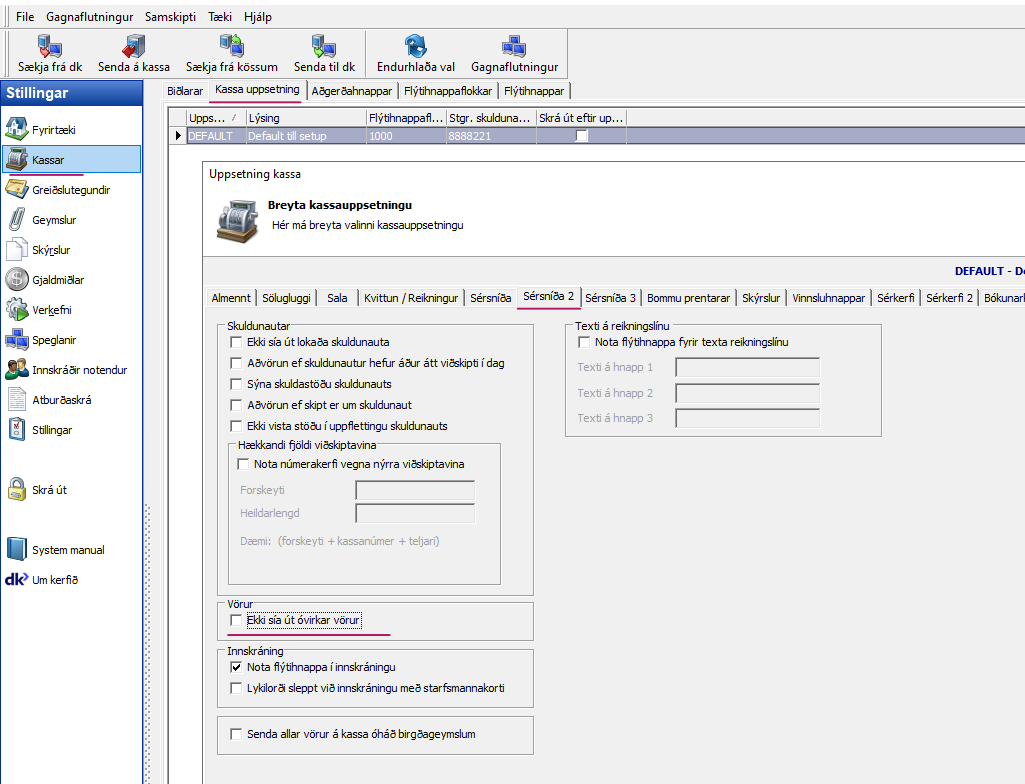Switch to the Sérsníða 3 tab
This screenshot has width=1025, height=784.
click(610, 298)
